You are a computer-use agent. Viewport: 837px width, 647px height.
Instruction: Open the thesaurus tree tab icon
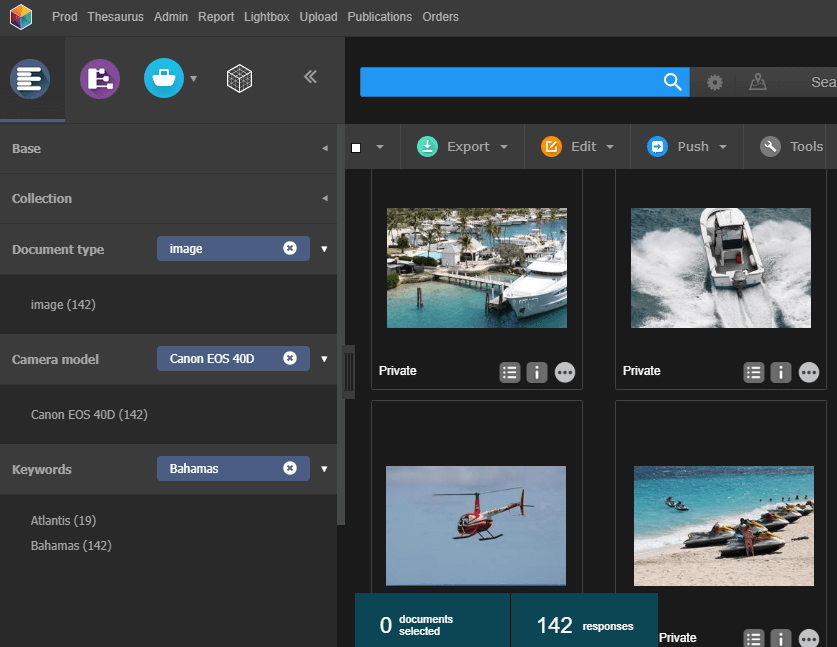pyautogui.click(x=100, y=79)
